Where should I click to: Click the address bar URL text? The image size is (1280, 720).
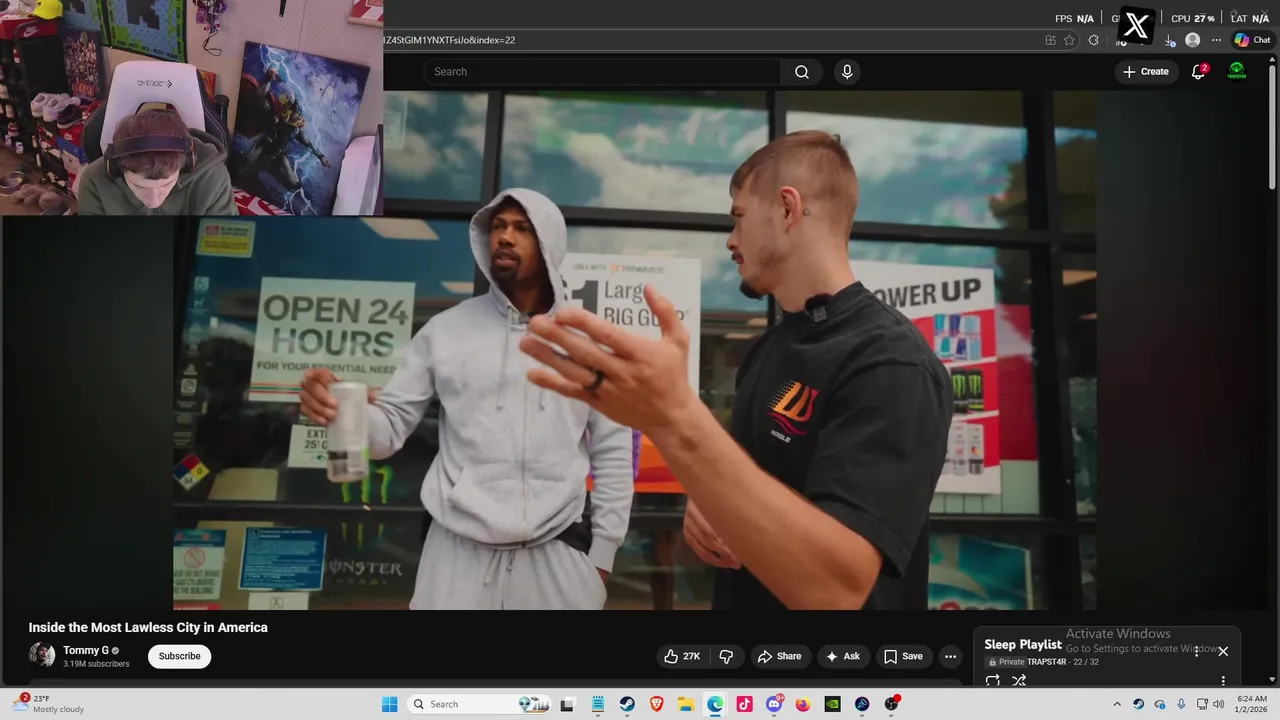point(450,40)
